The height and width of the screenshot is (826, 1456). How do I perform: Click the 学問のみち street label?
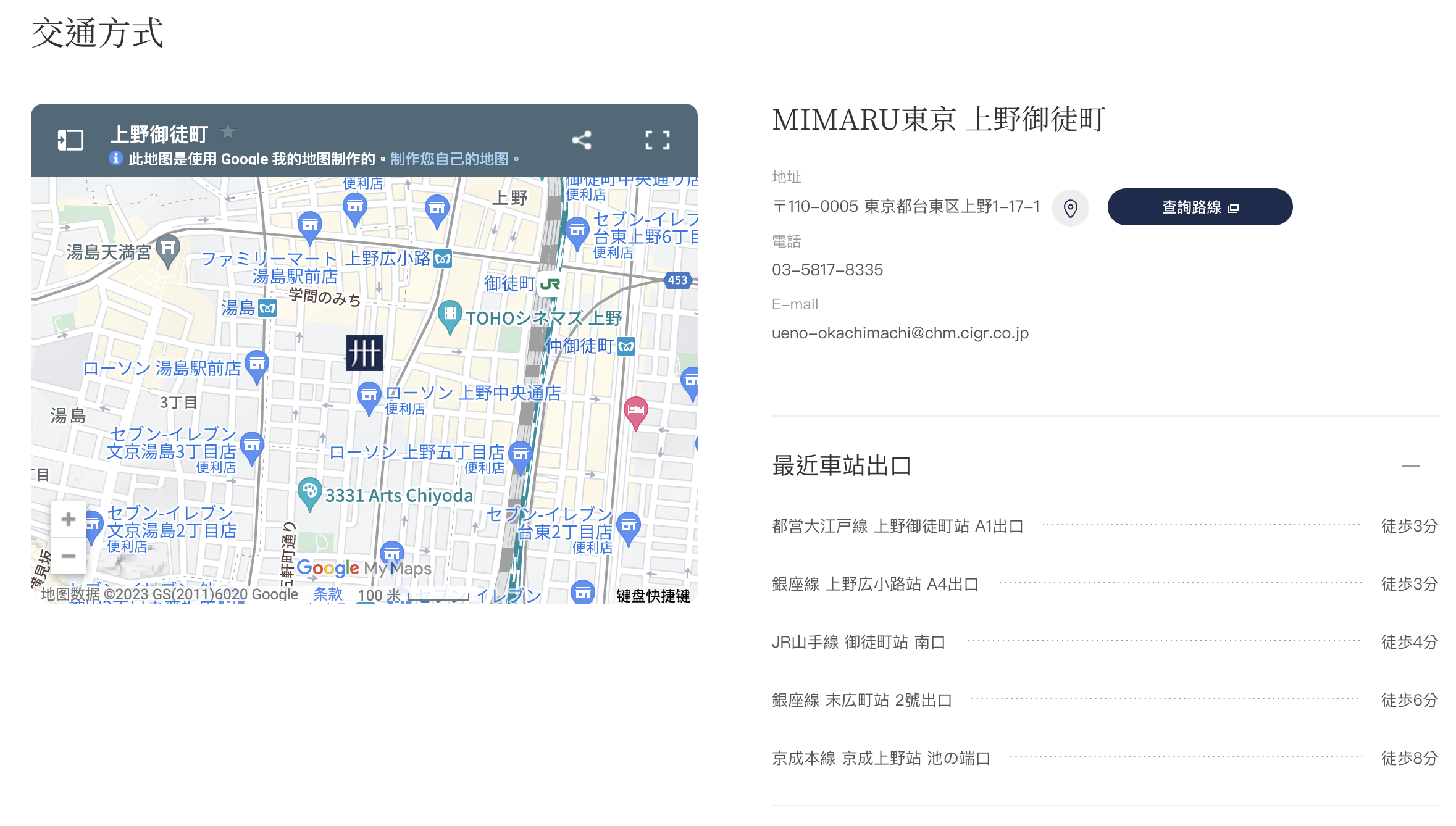coord(325,297)
